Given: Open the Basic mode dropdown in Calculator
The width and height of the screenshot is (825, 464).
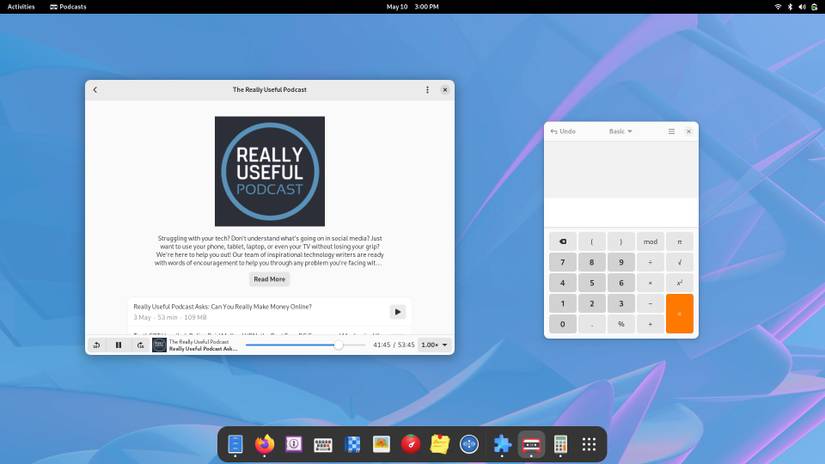Looking at the screenshot, I should click(x=621, y=132).
